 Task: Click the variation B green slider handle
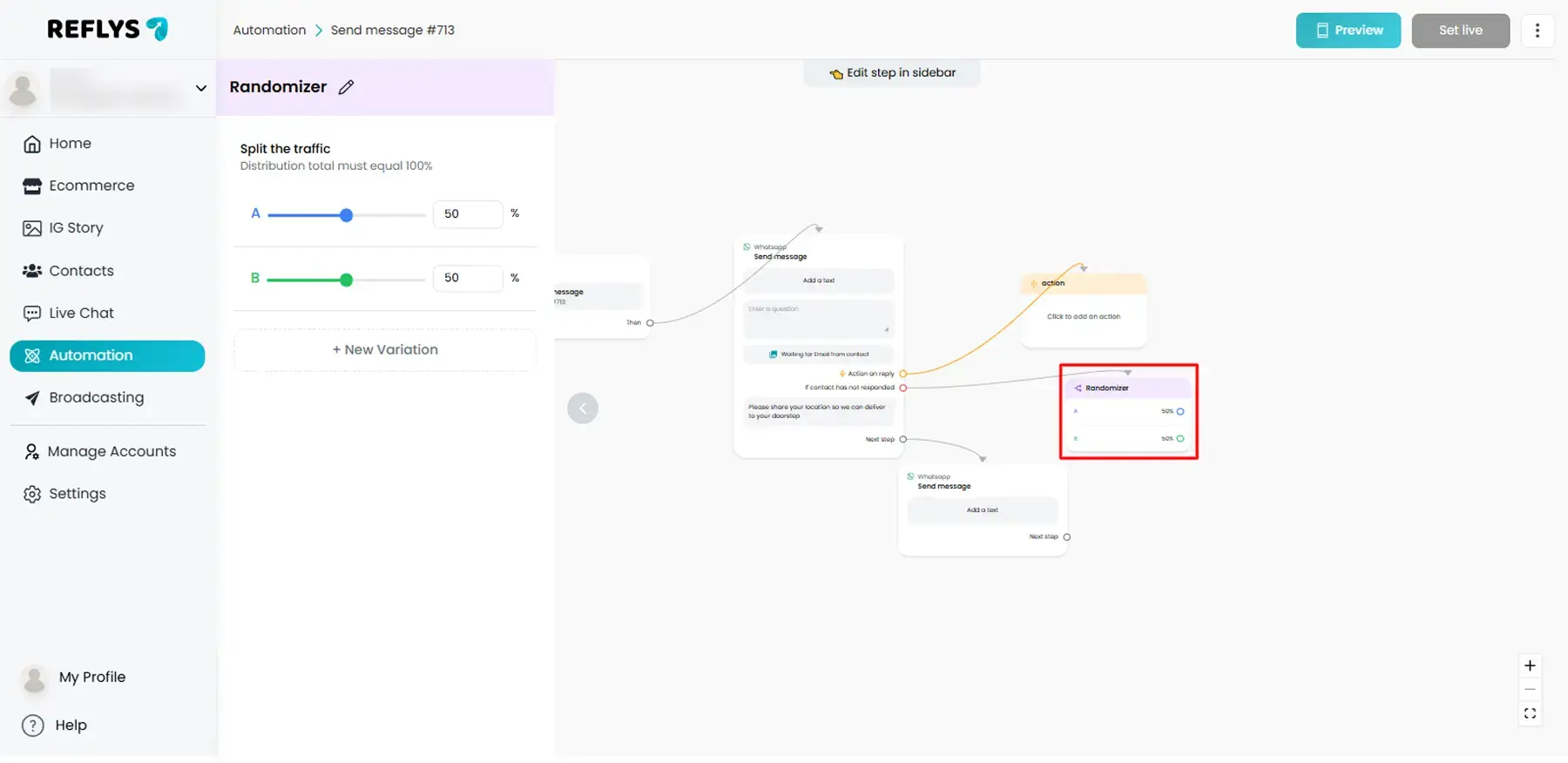(347, 280)
